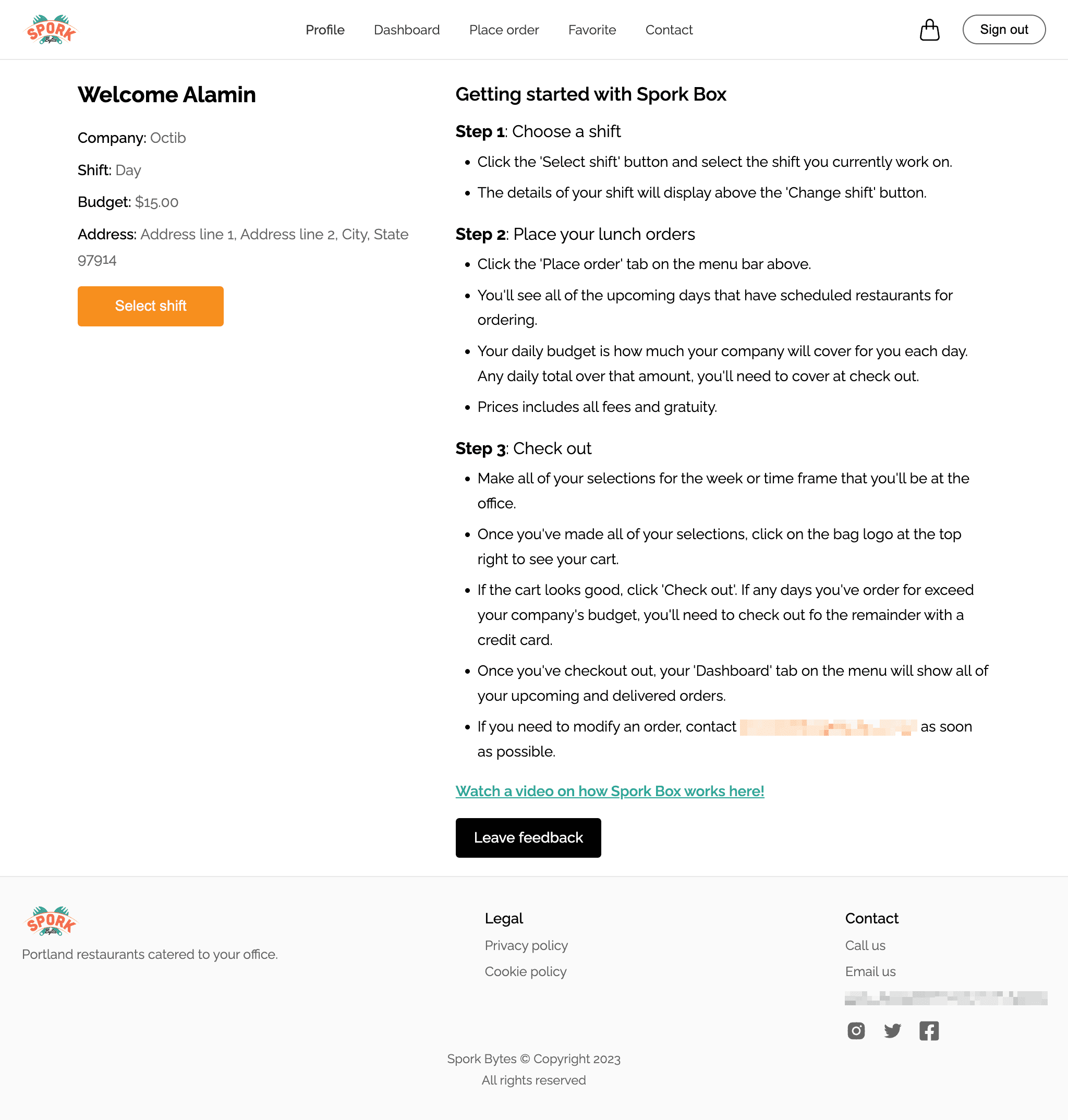Click the Email us link

[870, 971]
